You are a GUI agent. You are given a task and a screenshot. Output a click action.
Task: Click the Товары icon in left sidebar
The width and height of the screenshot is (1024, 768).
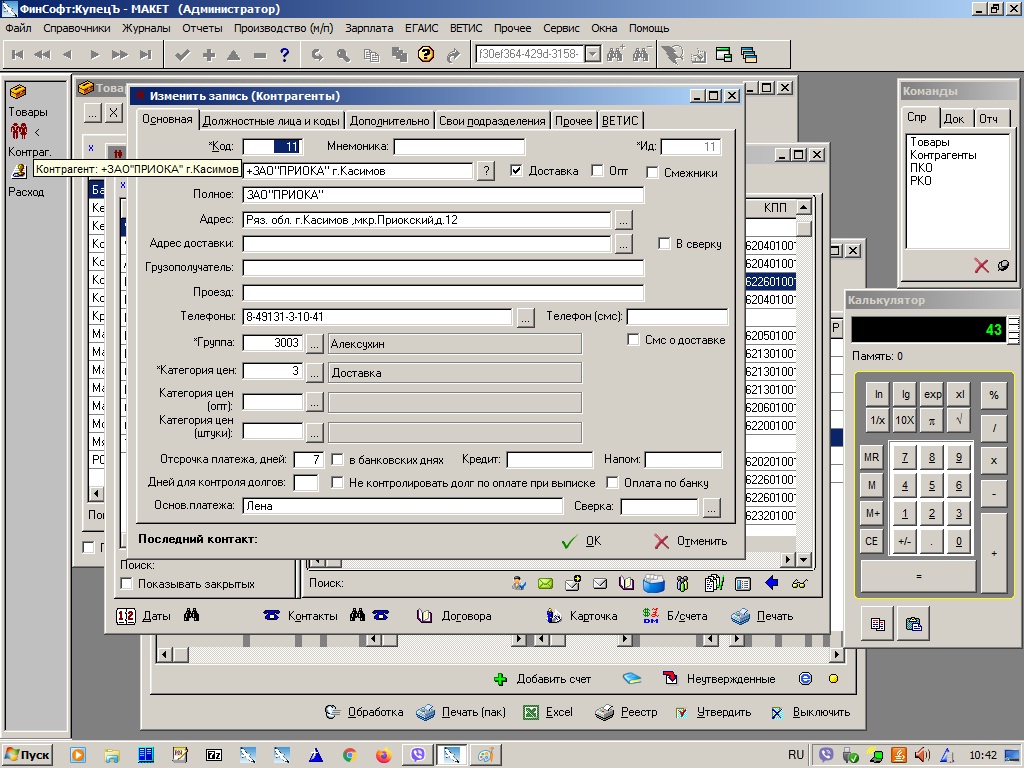click(17, 93)
